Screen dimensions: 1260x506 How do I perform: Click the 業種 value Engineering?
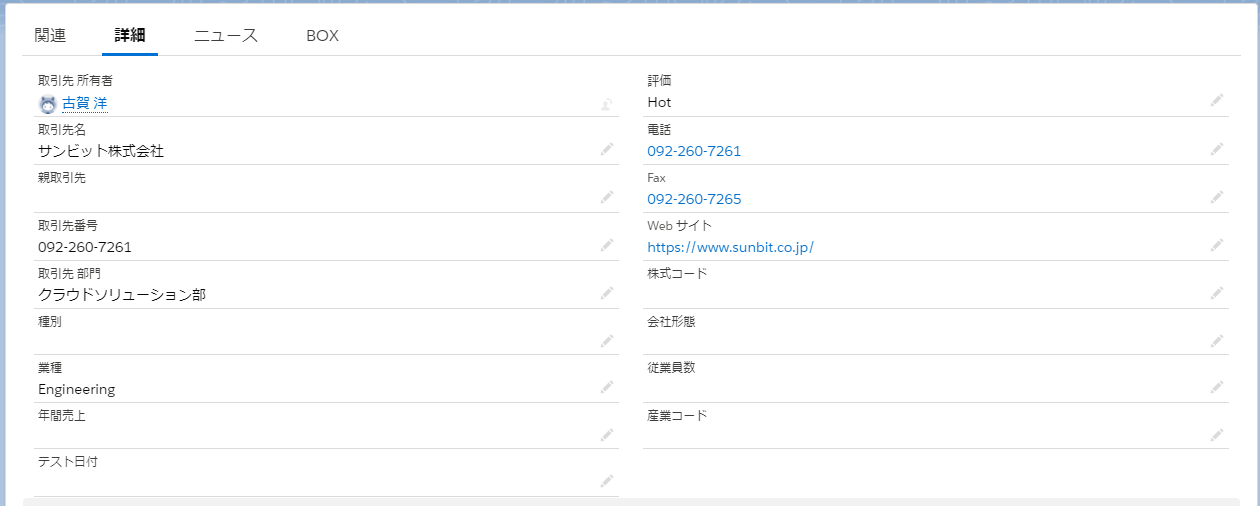[x=77, y=389]
